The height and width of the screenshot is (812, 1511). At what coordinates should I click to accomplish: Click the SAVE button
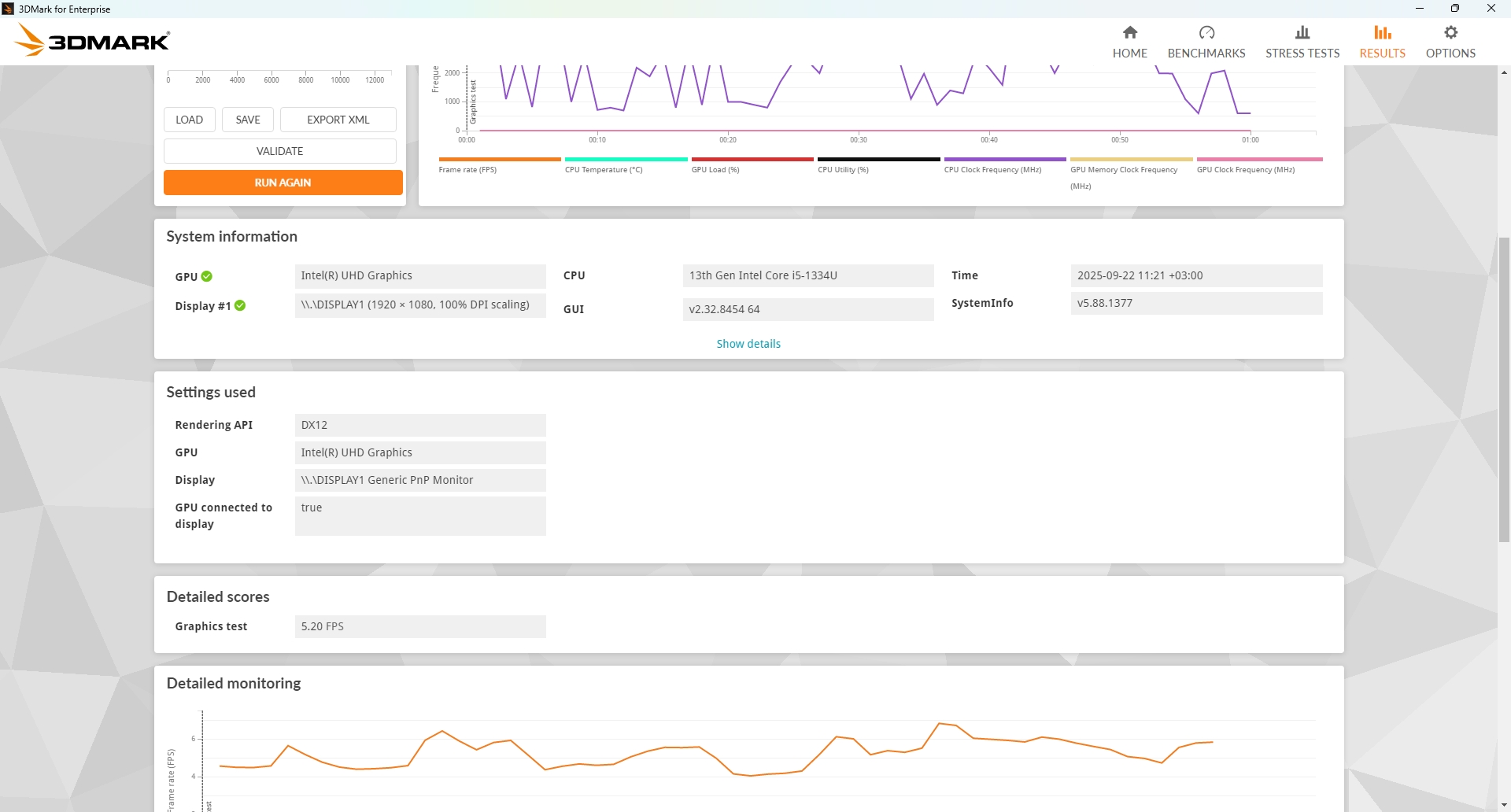(248, 120)
